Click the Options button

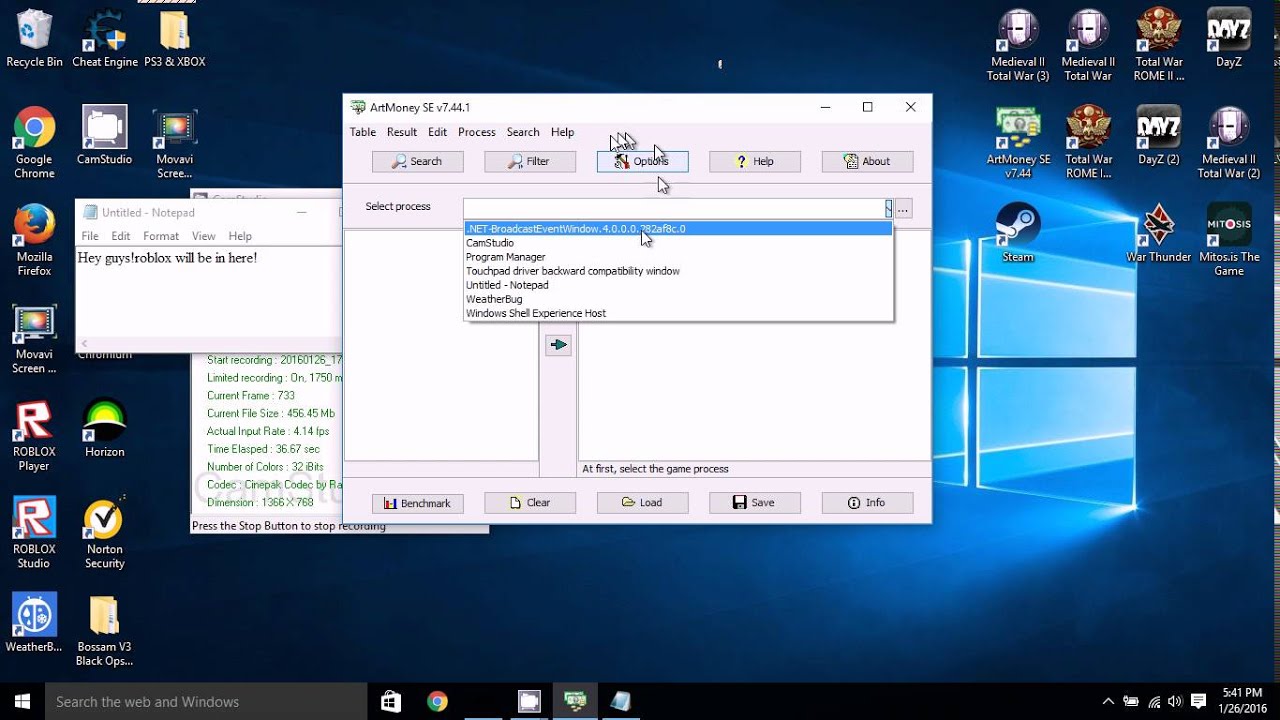pyautogui.click(x=642, y=161)
